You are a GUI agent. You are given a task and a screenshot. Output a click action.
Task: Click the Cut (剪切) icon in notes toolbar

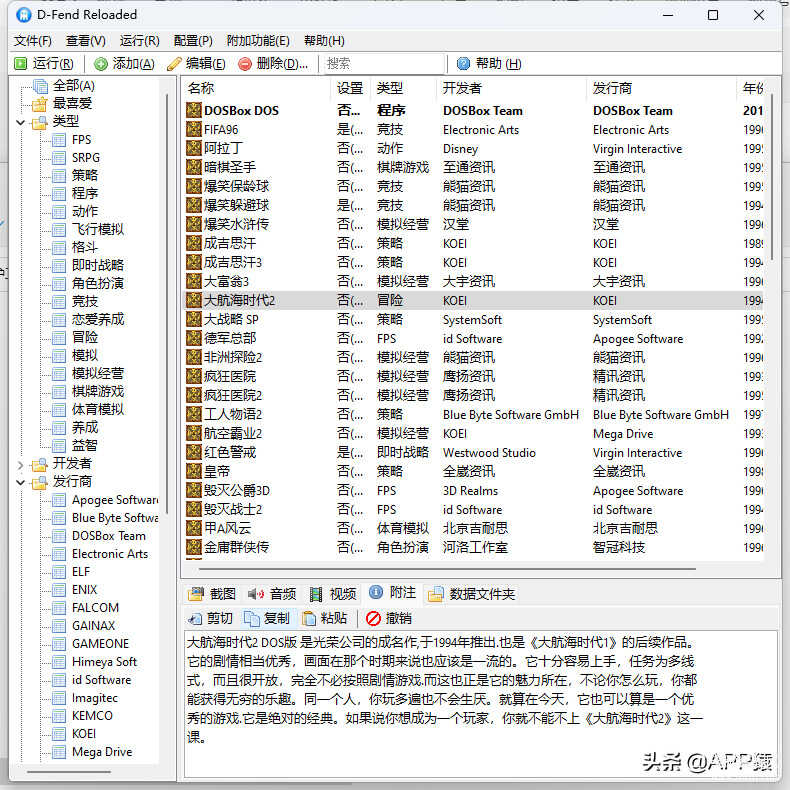point(195,618)
